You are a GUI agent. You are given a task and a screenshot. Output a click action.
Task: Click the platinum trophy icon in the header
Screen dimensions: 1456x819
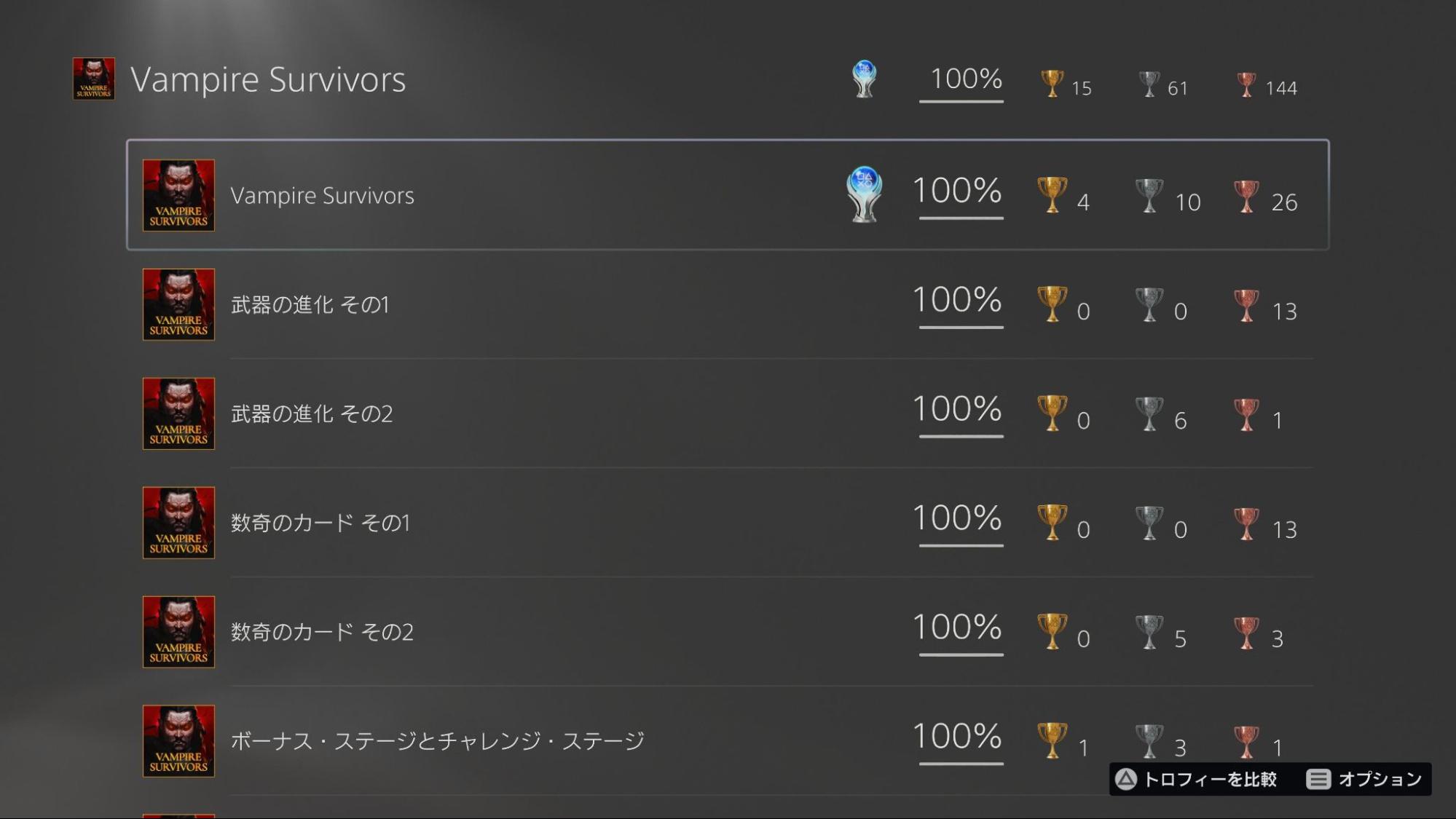click(x=864, y=79)
